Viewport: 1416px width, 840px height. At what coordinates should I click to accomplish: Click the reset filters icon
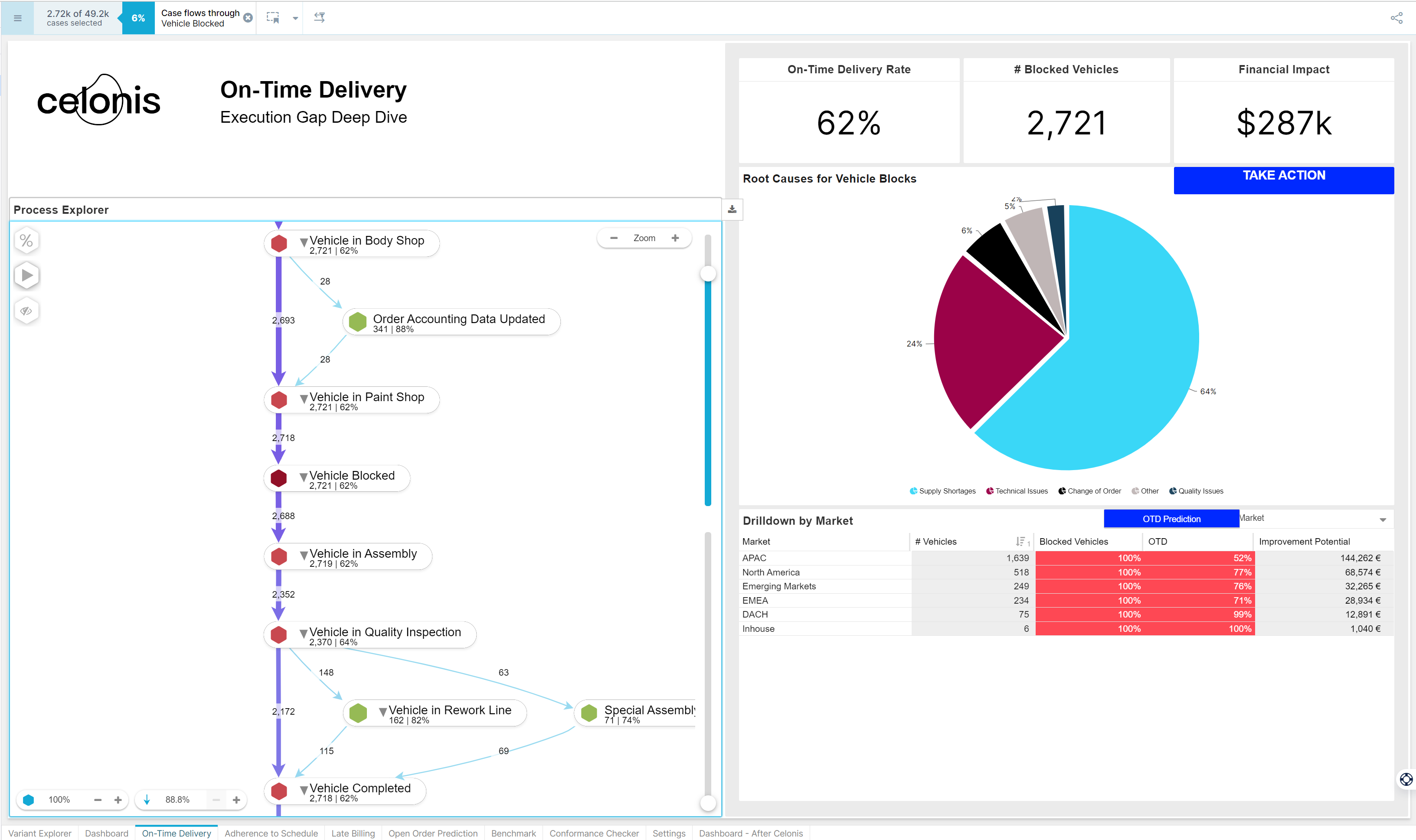[x=320, y=17]
